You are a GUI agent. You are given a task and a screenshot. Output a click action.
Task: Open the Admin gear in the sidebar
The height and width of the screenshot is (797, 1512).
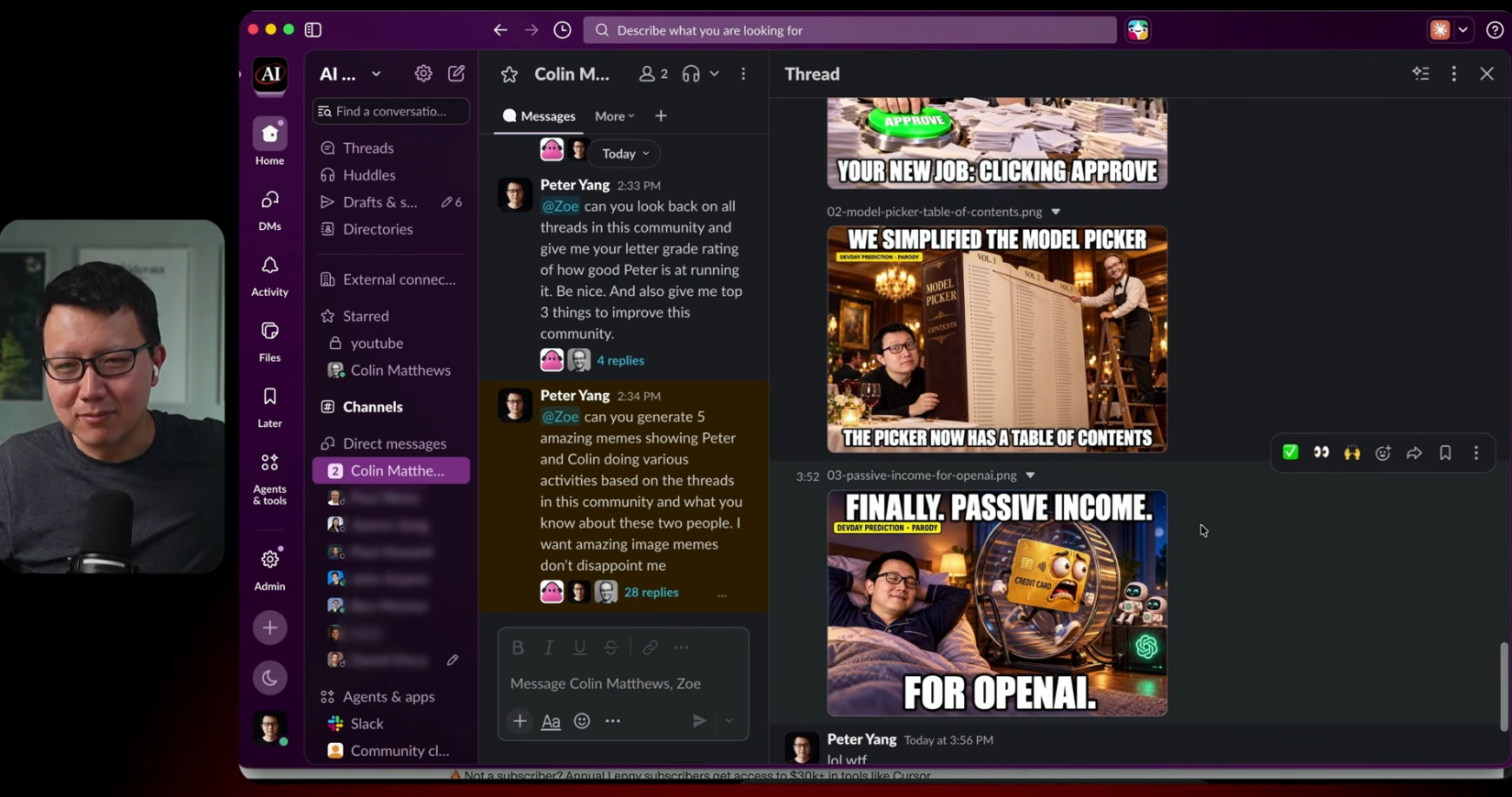[269, 569]
